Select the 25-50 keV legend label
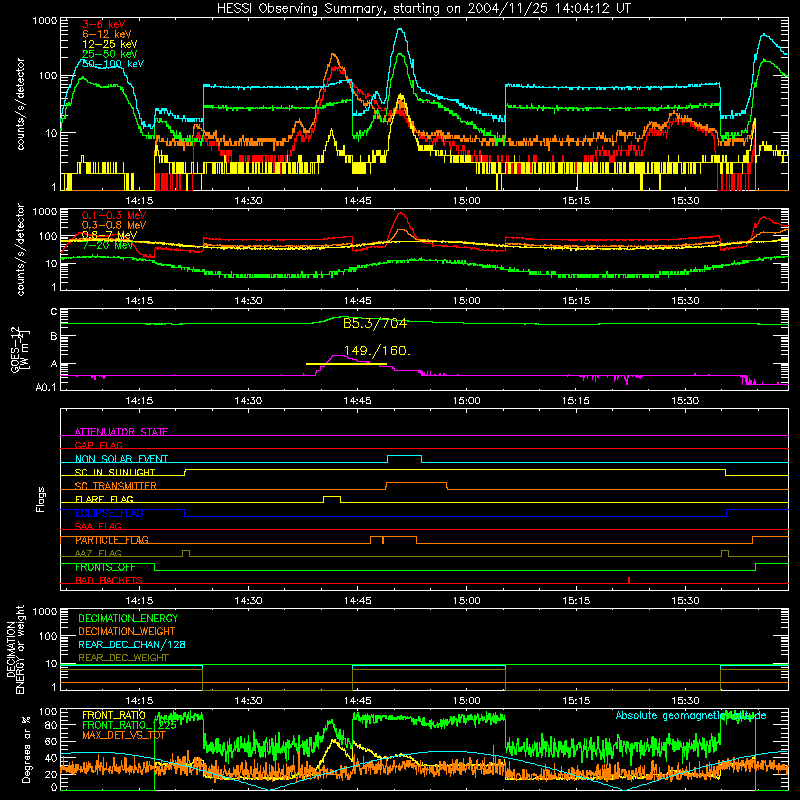This screenshot has width=800, height=800. [x=110, y=54]
